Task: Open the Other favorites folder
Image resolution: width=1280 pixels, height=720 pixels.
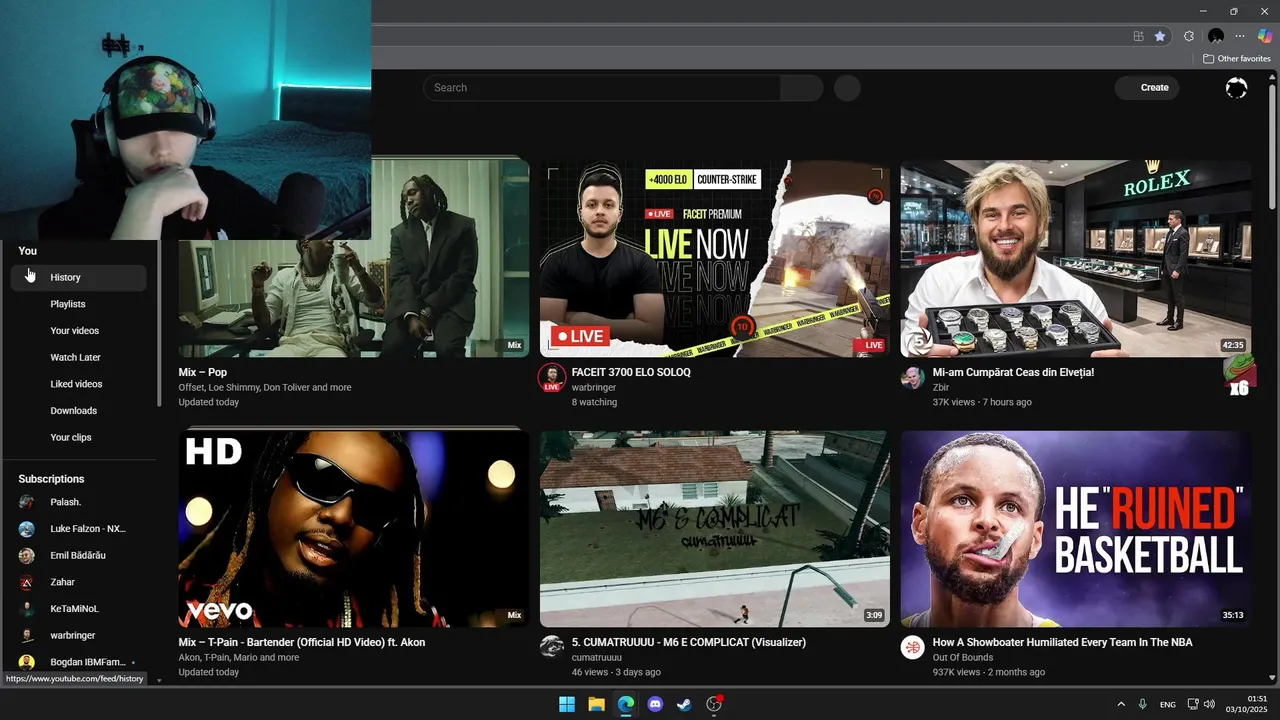Action: pyautogui.click(x=1237, y=59)
